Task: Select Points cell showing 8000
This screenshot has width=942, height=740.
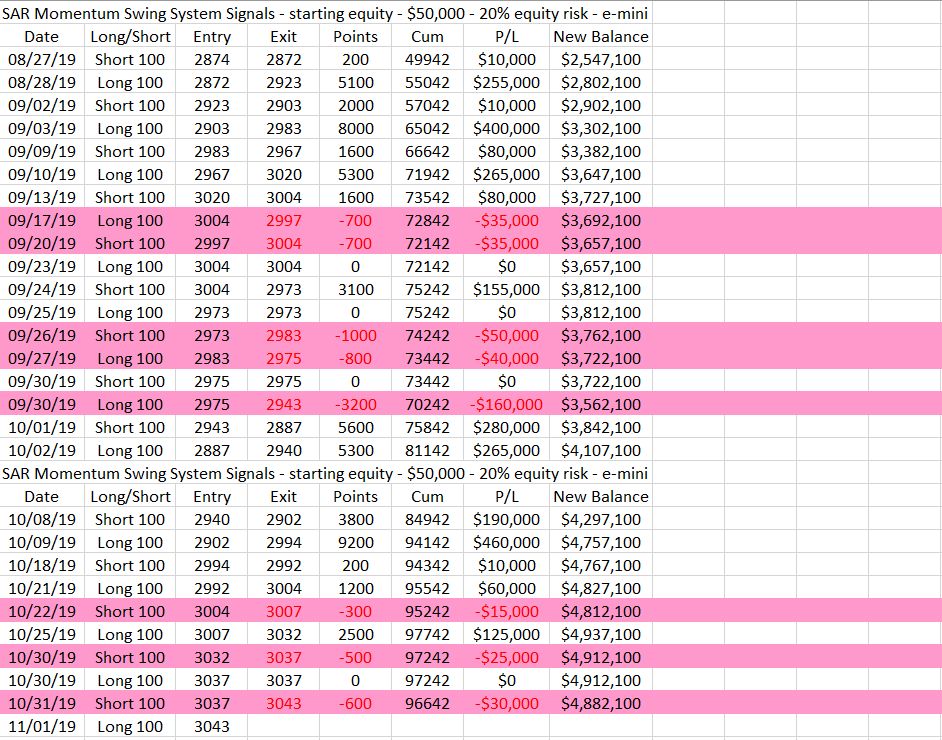Action: 356,129
